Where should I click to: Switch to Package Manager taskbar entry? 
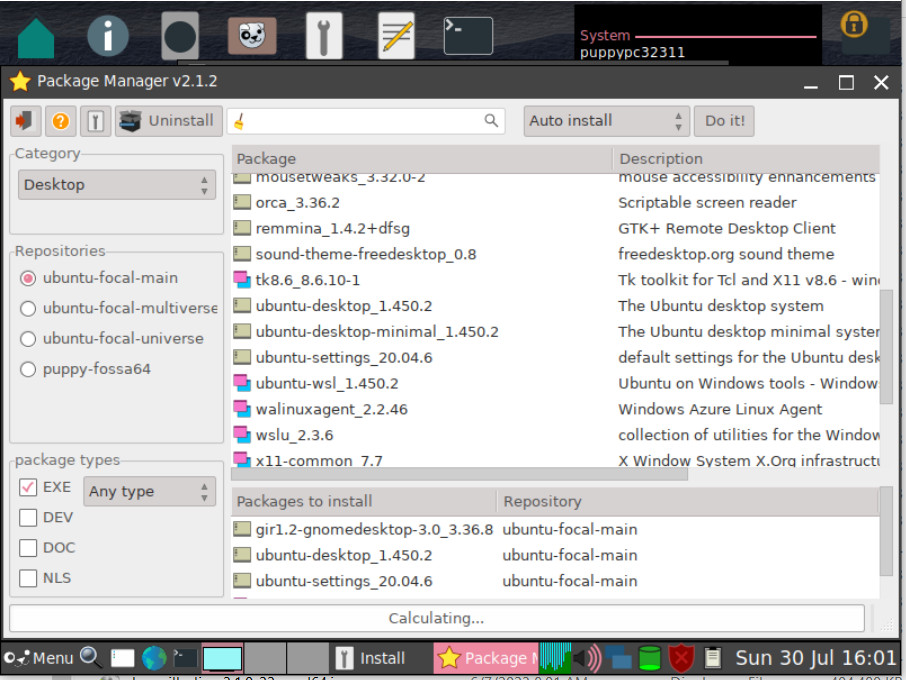(486, 658)
